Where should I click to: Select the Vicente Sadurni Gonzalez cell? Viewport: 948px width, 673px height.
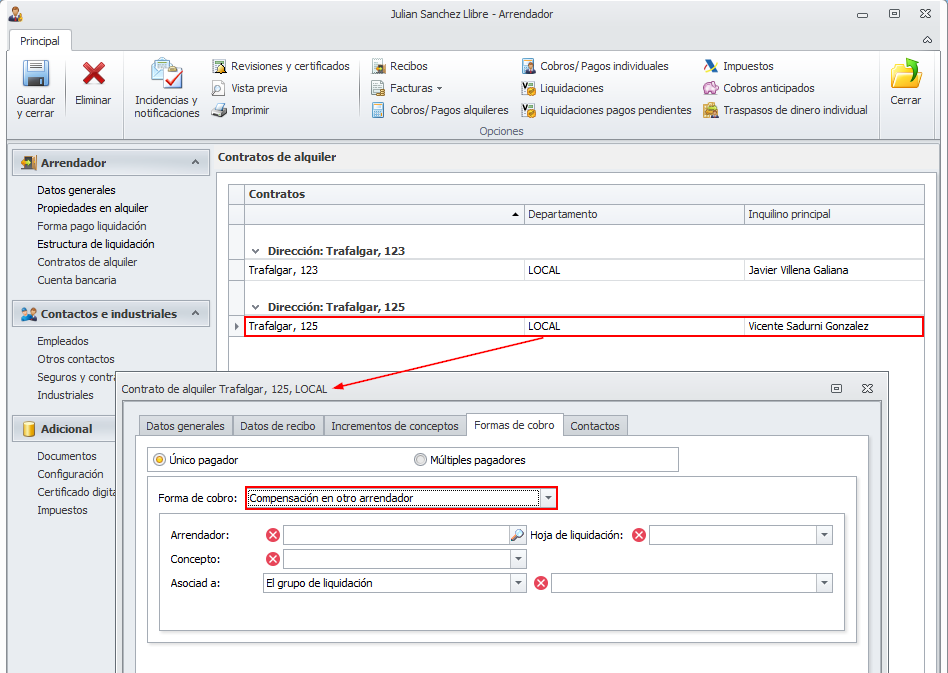pyautogui.click(x=834, y=326)
